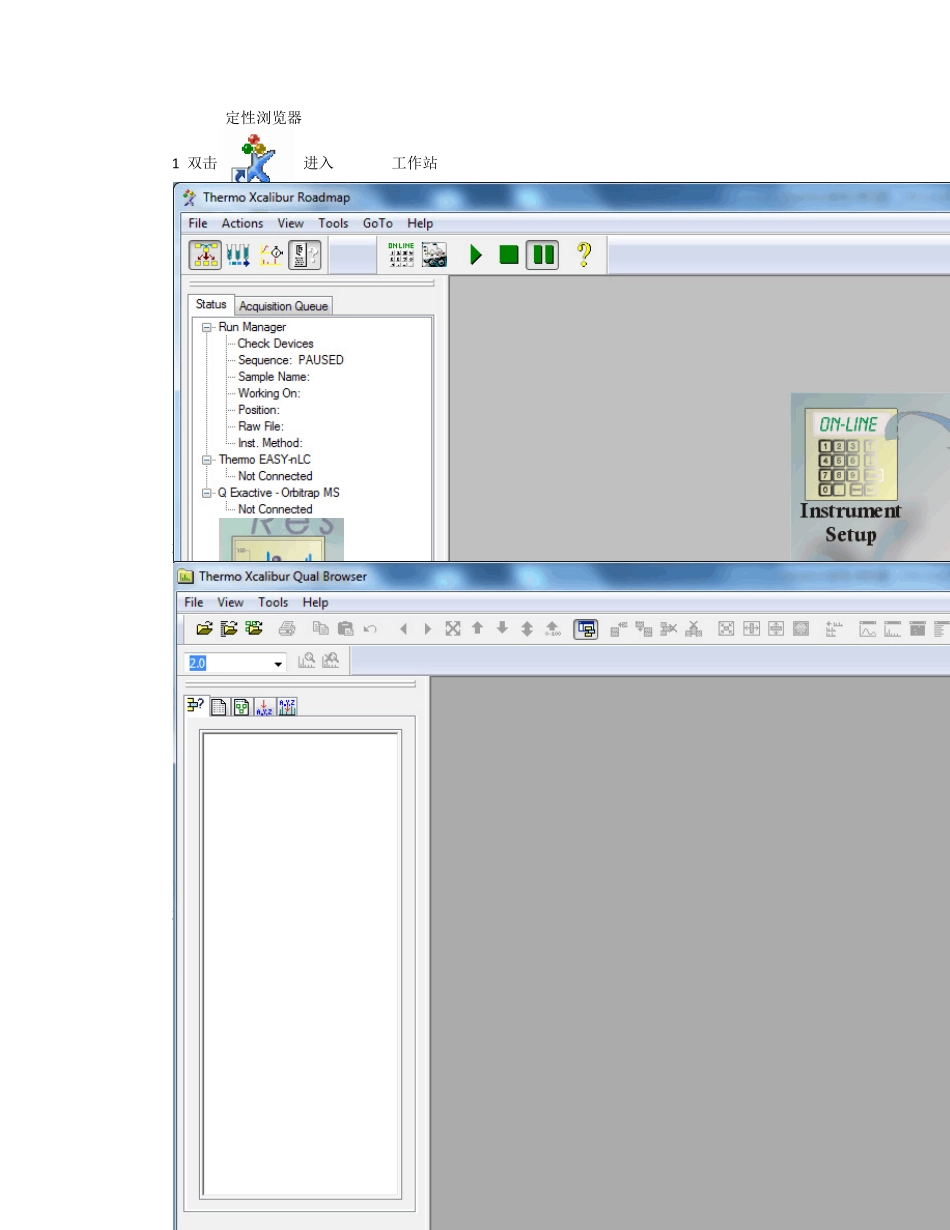This screenshot has height=1230, width=950.
Task: Select the Roadmap view icon in toolbar
Action: point(205,255)
